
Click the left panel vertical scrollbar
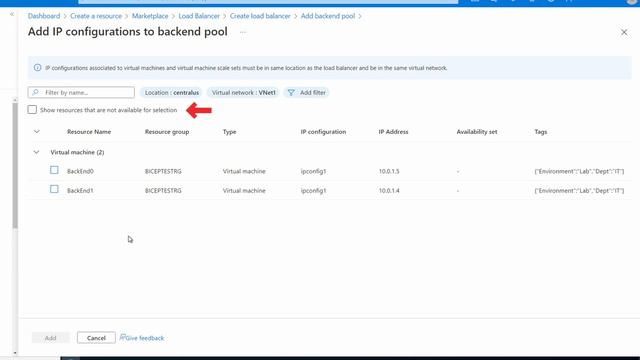[x=15, y=165]
